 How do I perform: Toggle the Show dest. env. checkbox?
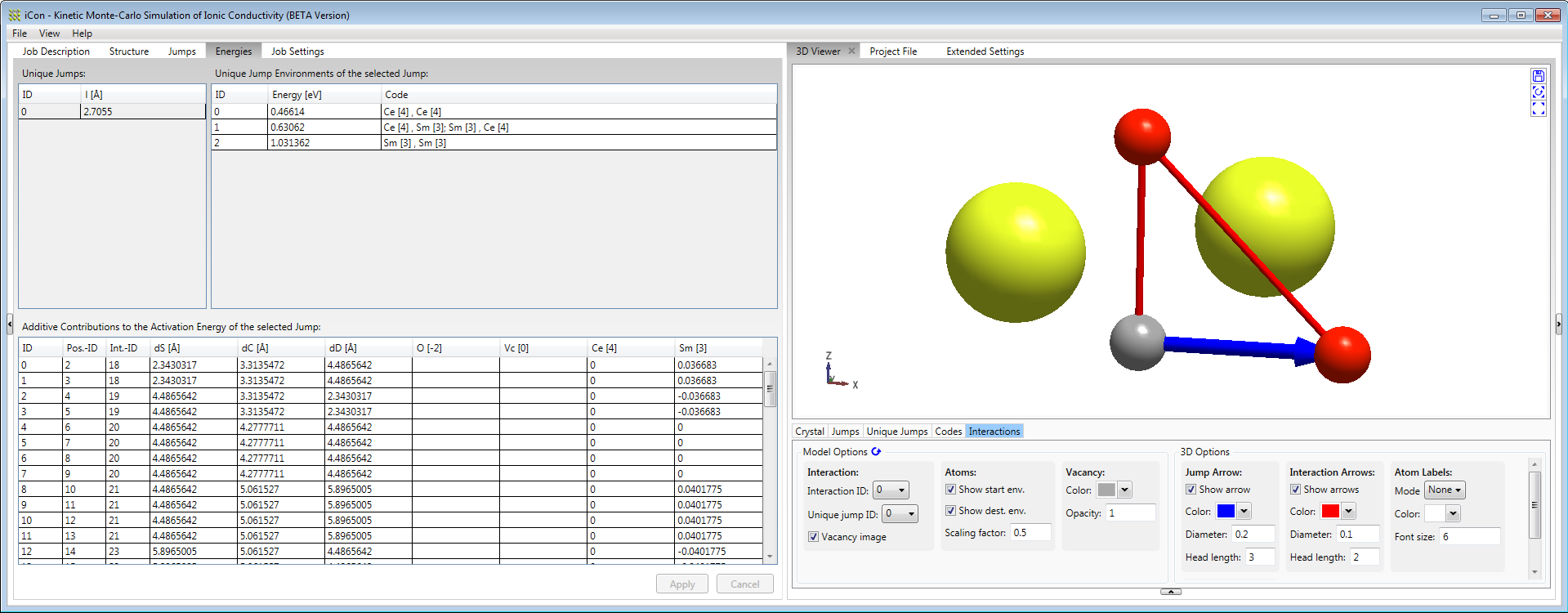(950, 511)
